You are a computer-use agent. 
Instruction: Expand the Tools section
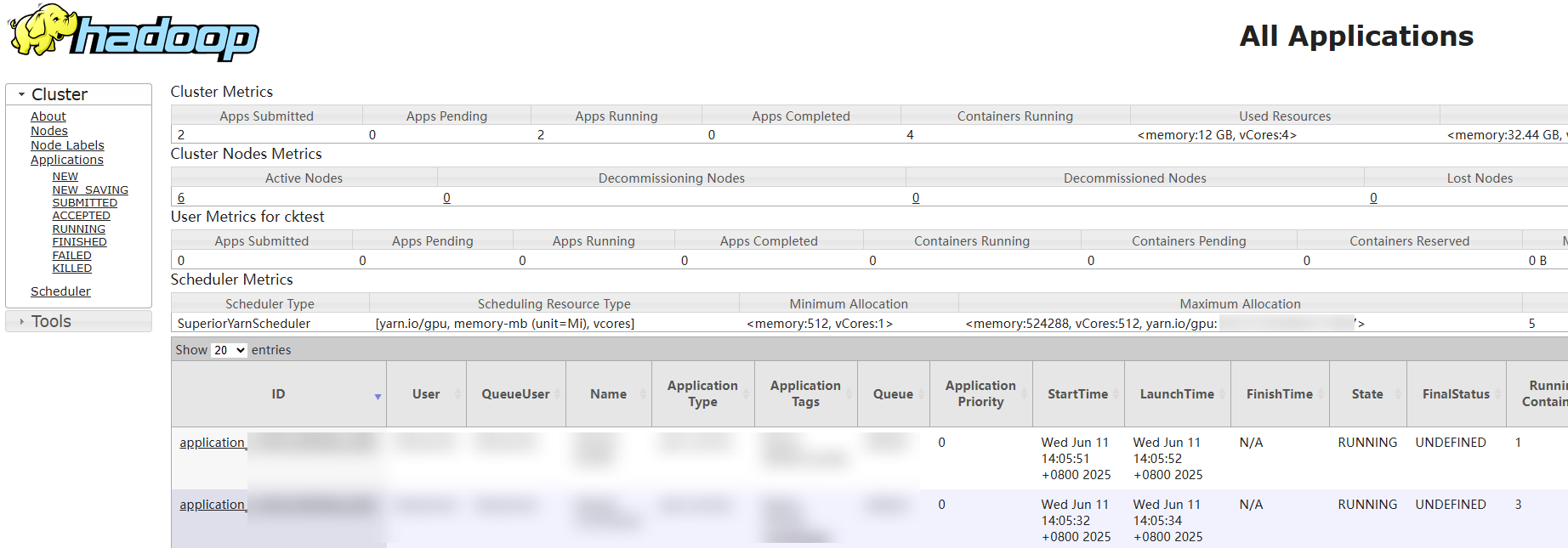pos(78,321)
